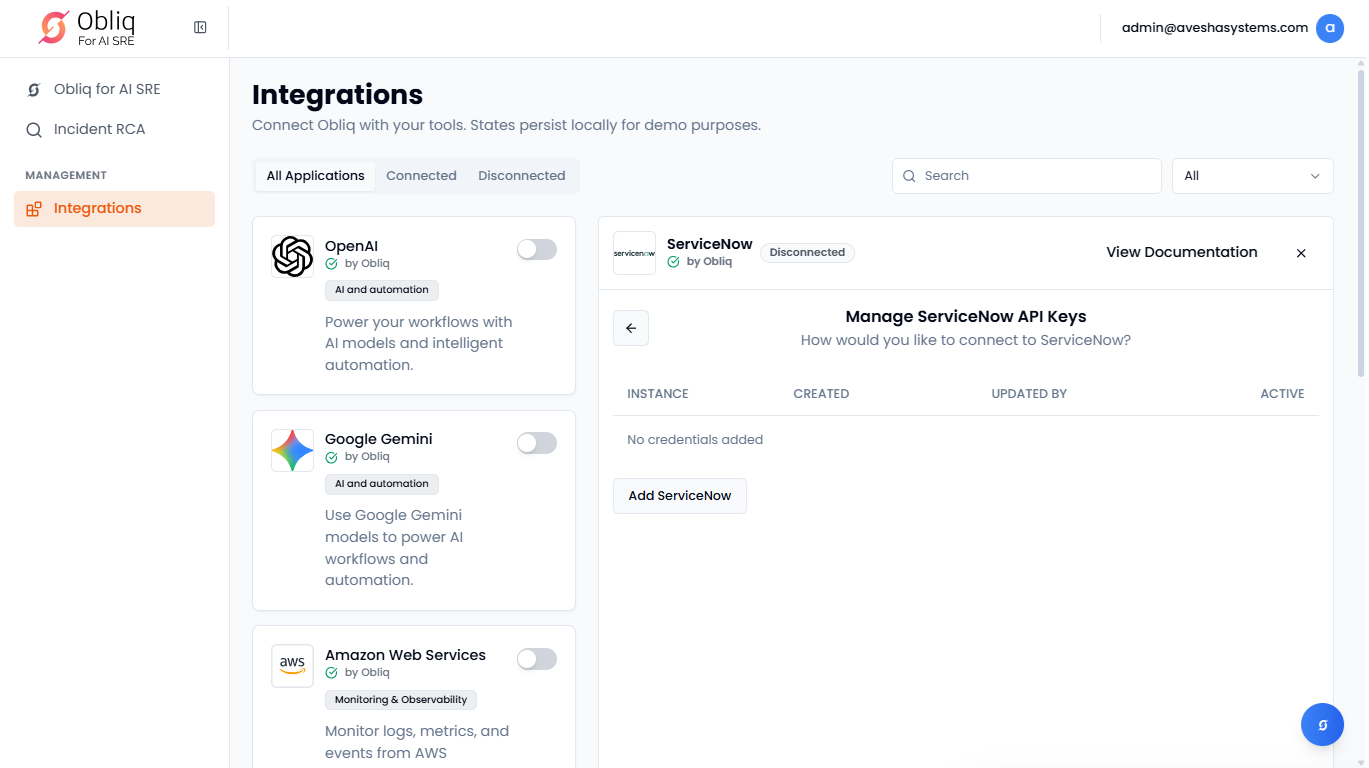Collapse the sidebar with the panel icon
This screenshot has height=768, width=1369.
tap(200, 28)
